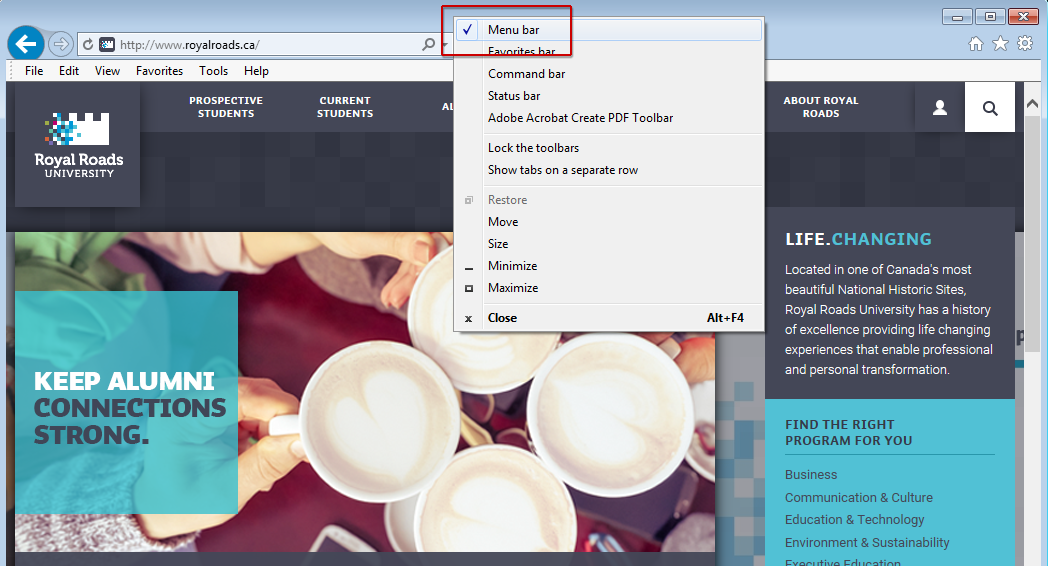Open Education & Technology program link
The image size is (1048, 566).
[x=854, y=519]
